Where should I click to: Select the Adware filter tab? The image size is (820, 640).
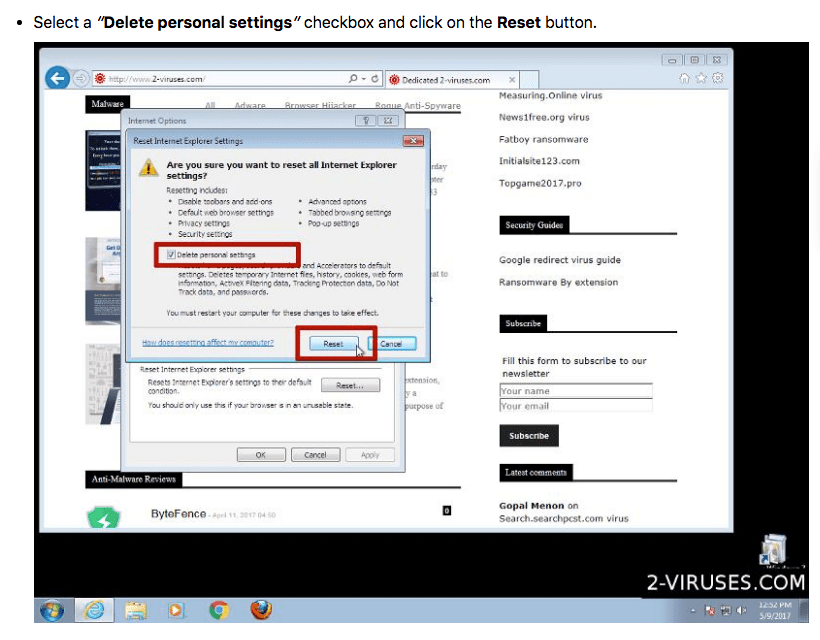point(249,106)
